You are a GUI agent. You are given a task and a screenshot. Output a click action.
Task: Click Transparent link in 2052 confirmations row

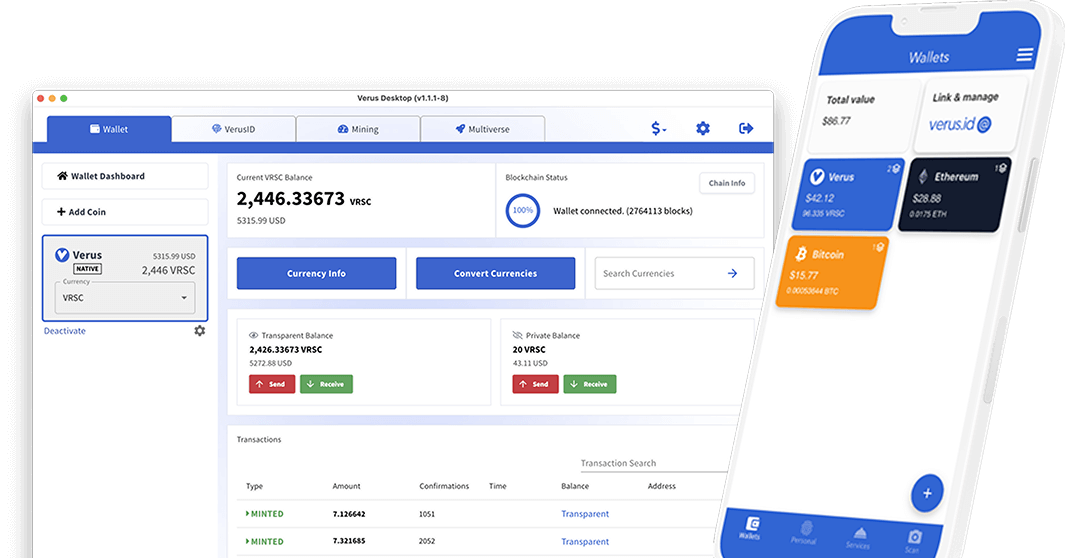(x=585, y=542)
